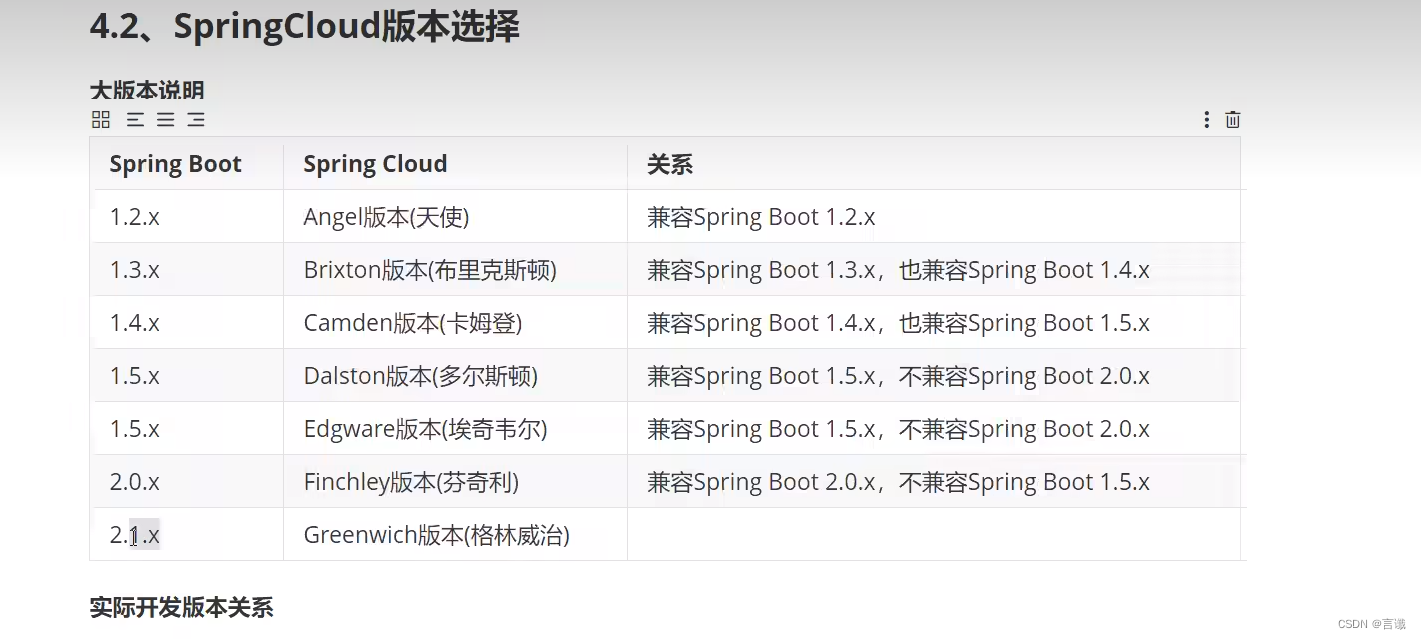Click the 实际开发版本关系 subheading
Screen dimensions: 1421x639
click(x=181, y=607)
